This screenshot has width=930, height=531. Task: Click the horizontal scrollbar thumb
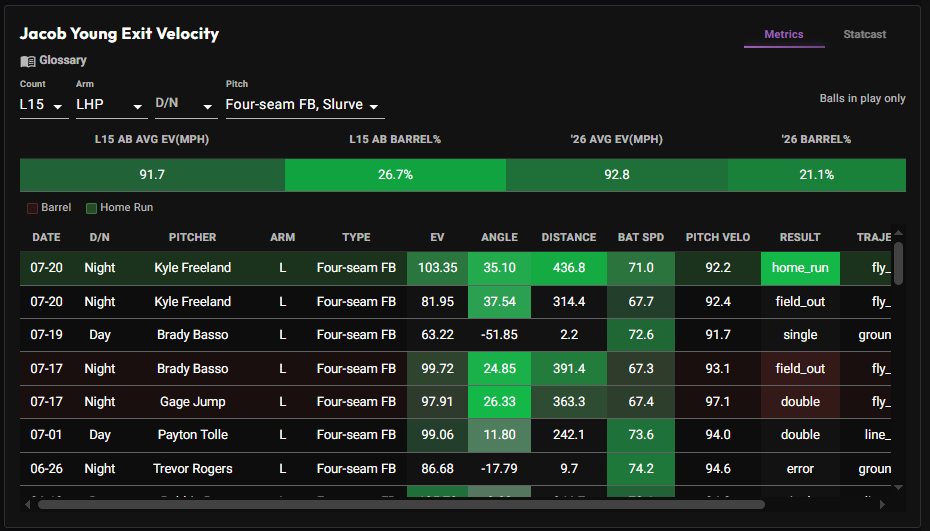coord(401,505)
